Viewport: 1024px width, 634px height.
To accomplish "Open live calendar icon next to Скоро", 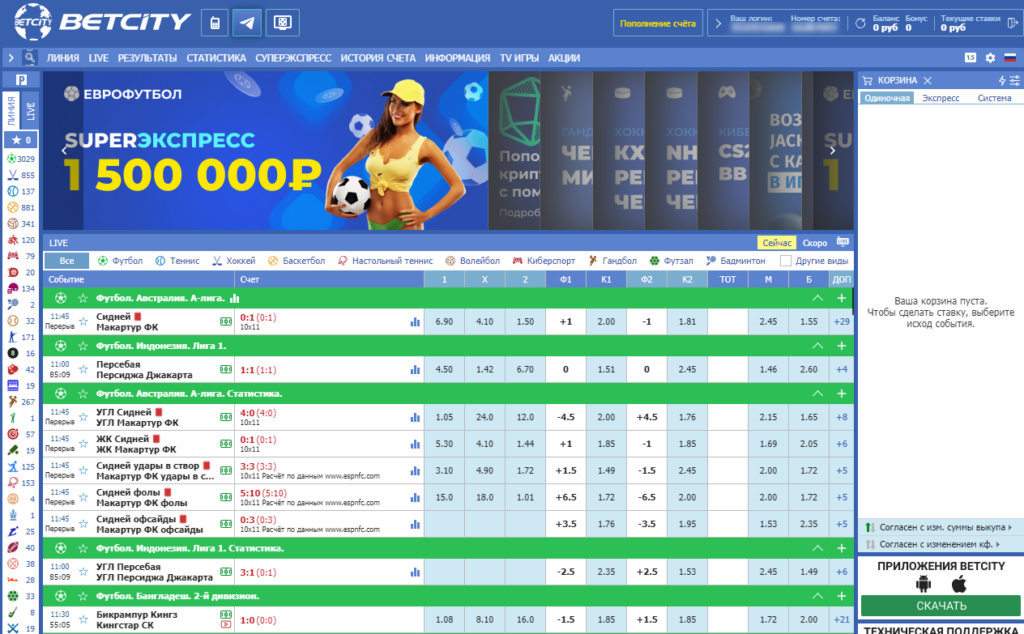I will (x=842, y=242).
